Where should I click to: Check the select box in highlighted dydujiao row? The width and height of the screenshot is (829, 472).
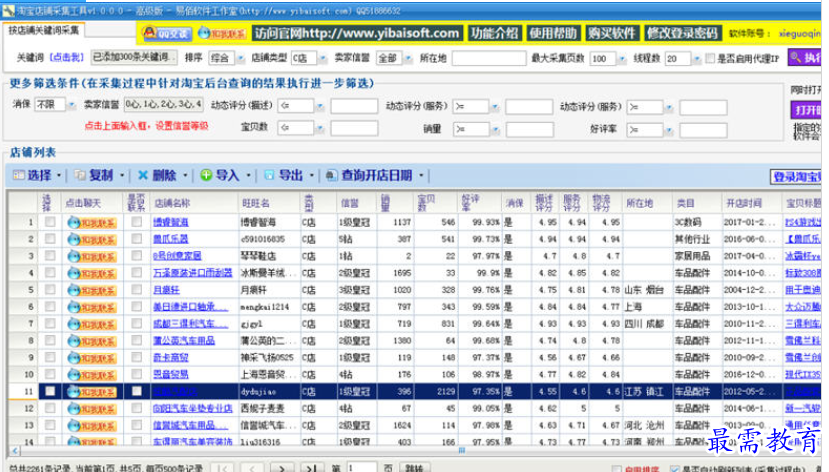click(x=50, y=391)
